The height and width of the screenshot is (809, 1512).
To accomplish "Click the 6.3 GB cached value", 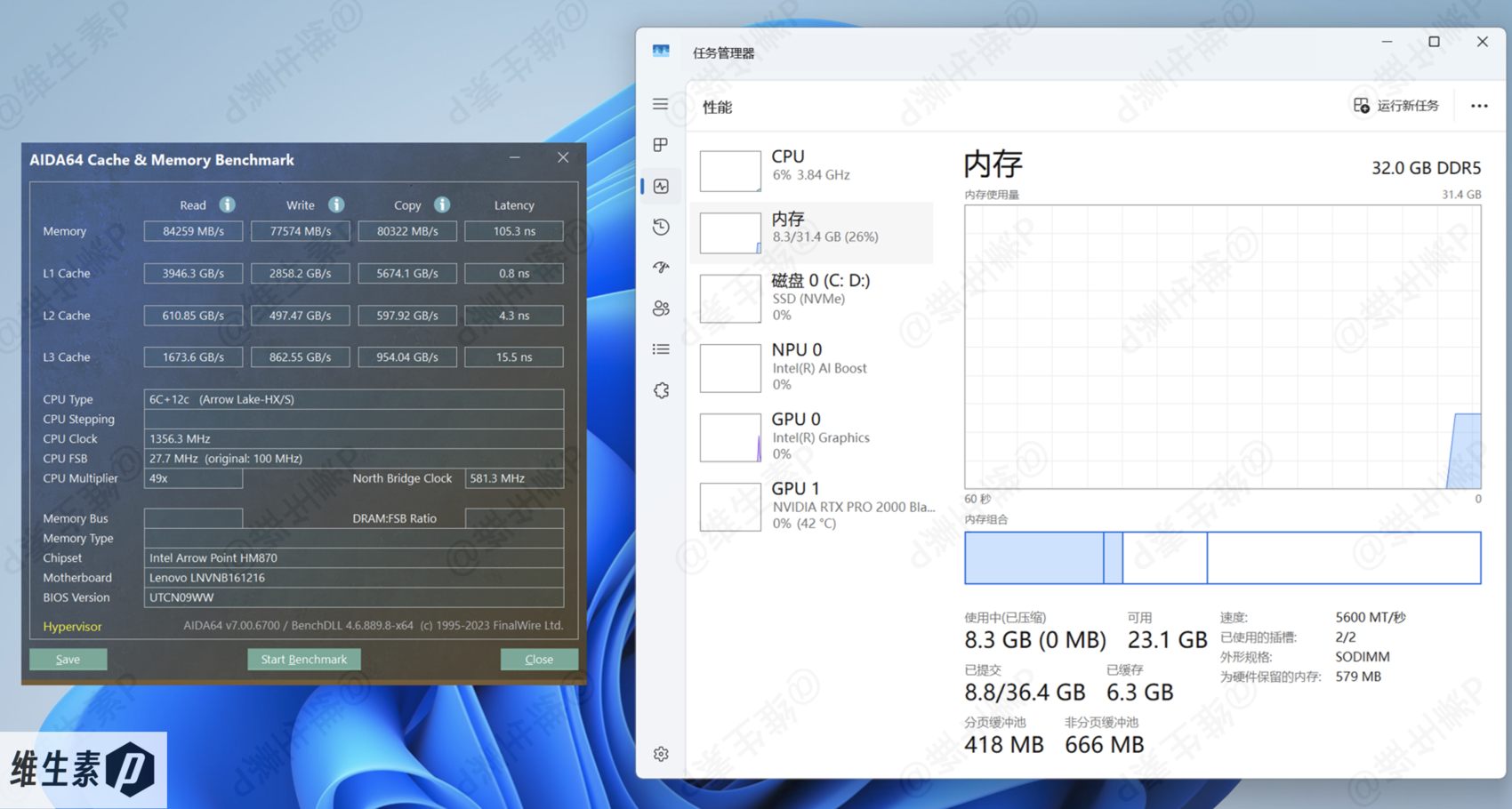I will click(x=1139, y=692).
